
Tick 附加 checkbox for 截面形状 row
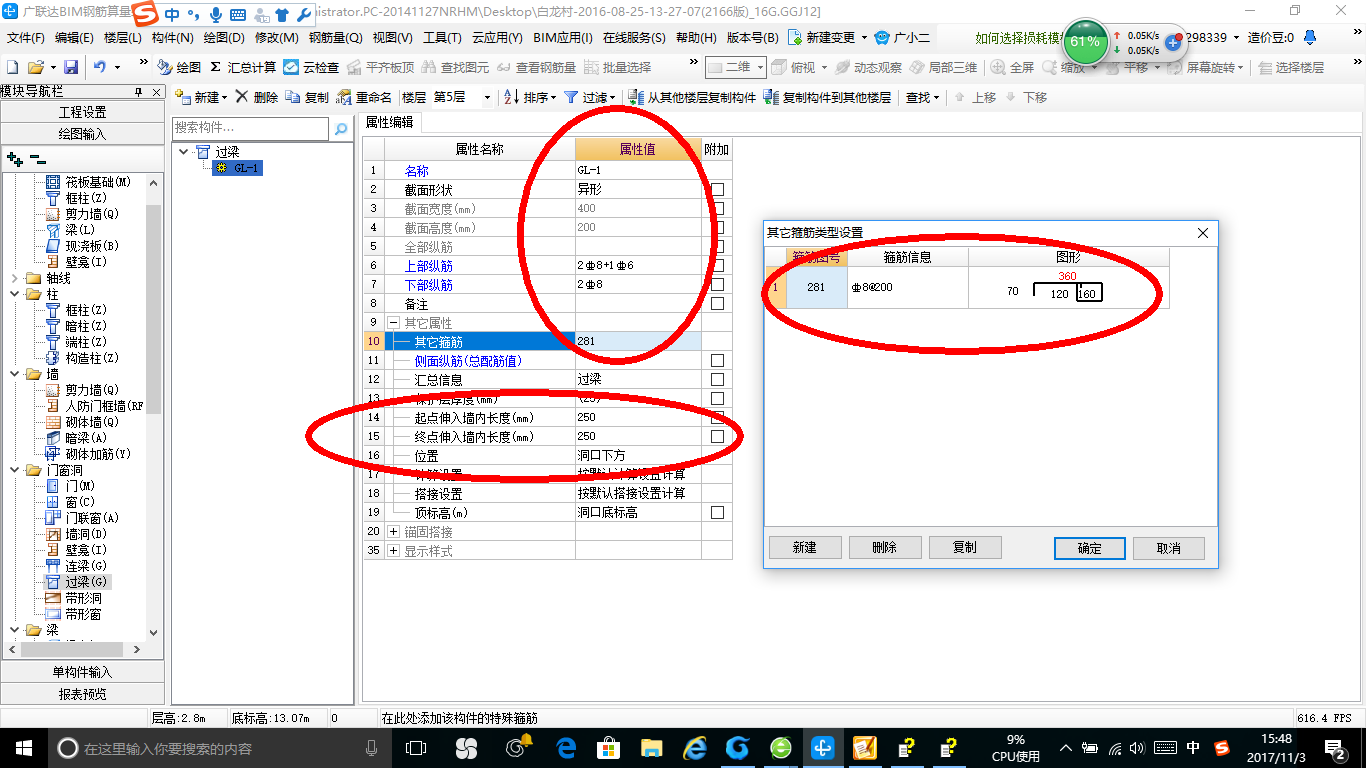point(717,190)
